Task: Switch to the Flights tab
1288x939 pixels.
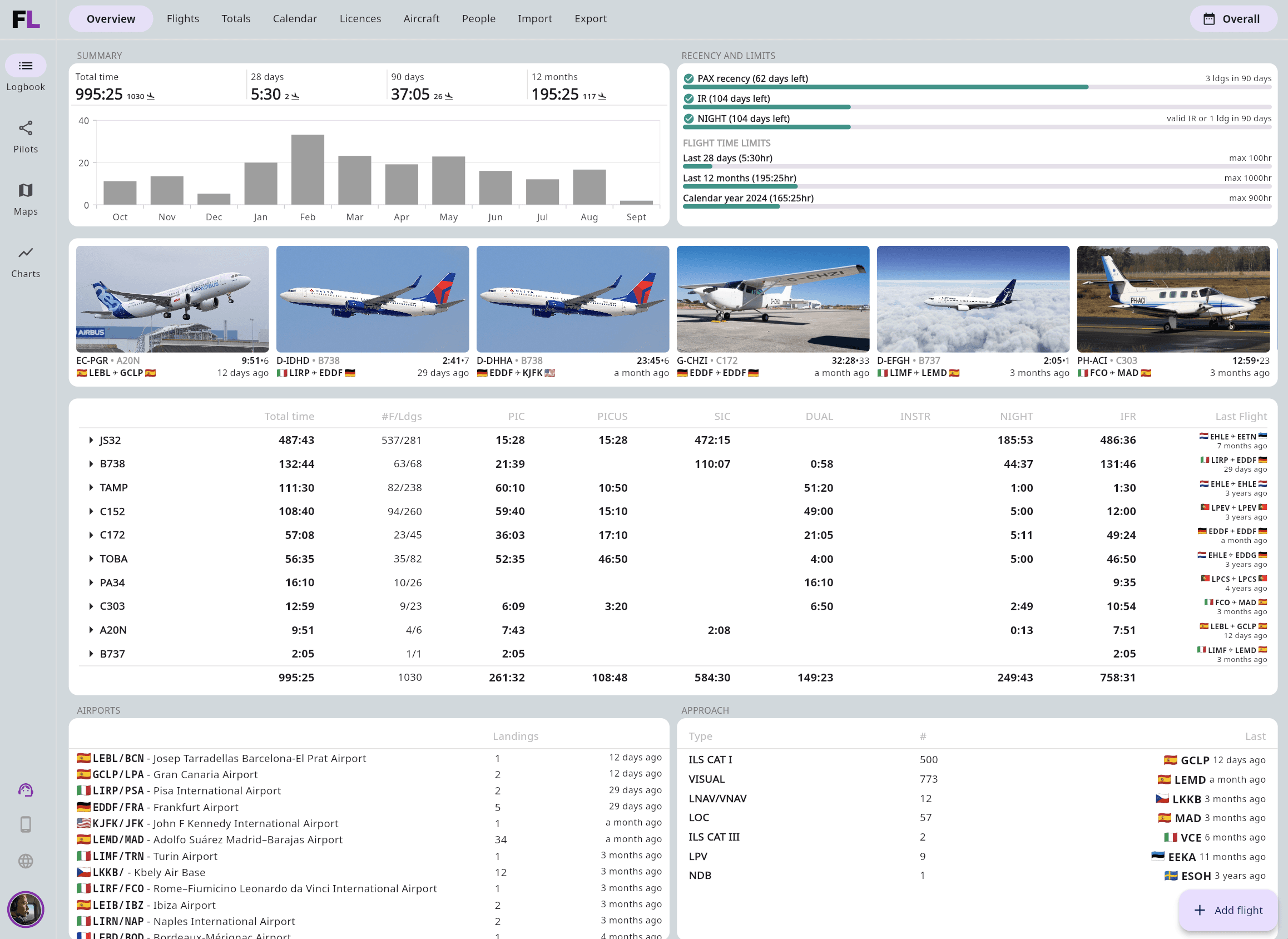Action: (x=183, y=19)
